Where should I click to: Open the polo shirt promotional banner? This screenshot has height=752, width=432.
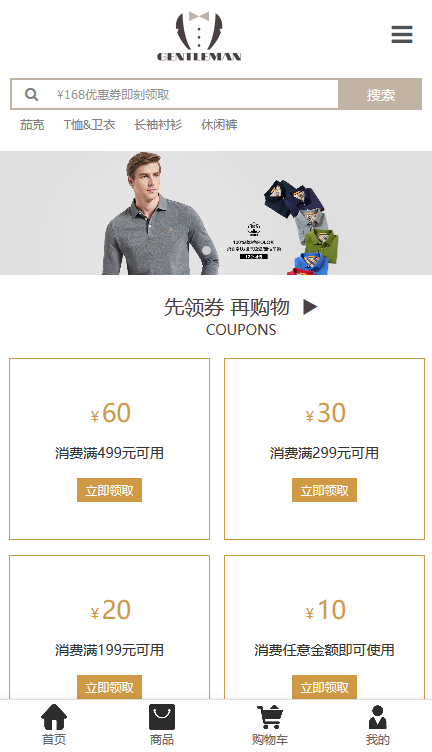pyautogui.click(x=216, y=213)
